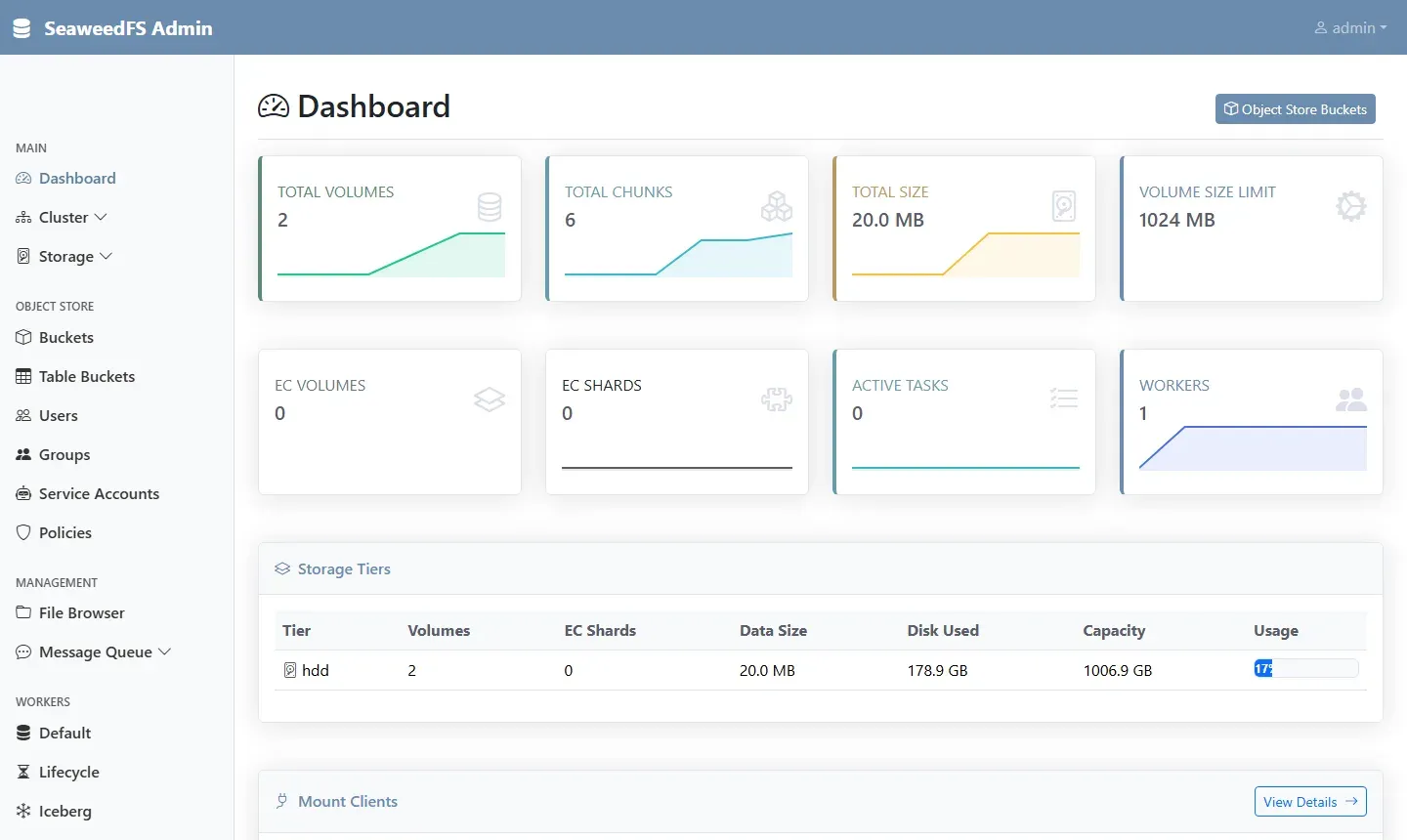Image resolution: width=1407 pixels, height=840 pixels.
Task: Click the Object Store Buckets button
Action: pyautogui.click(x=1296, y=109)
